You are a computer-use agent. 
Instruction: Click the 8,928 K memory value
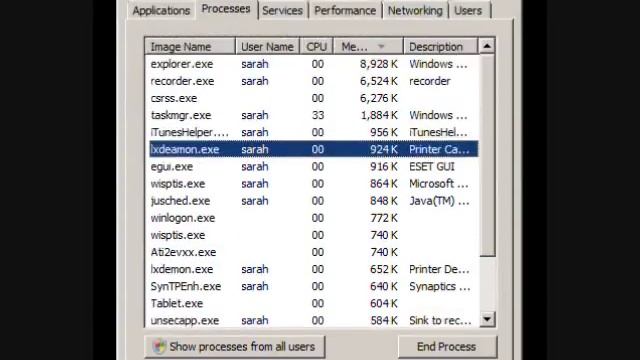379,64
